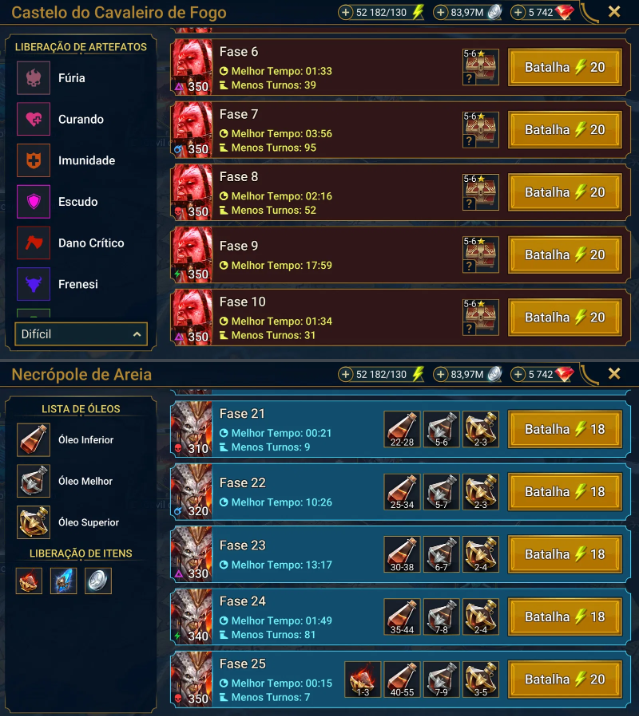The width and height of the screenshot is (639, 716).
Task: Click the Fase 8 boss portrait
Action: pos(192,192)
